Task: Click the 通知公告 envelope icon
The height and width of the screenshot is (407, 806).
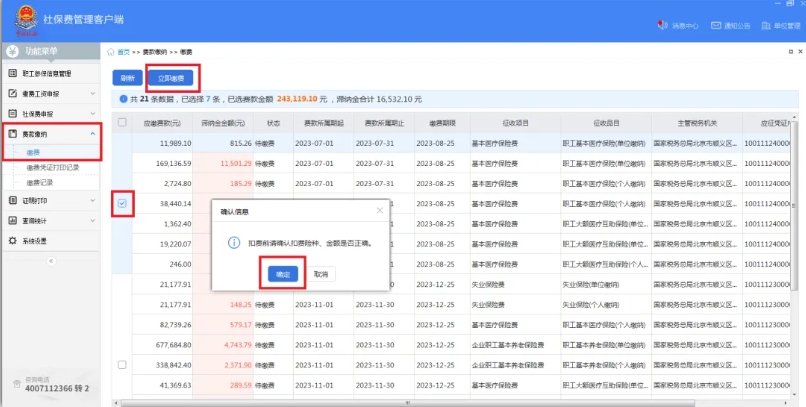Action: click(714, 25)
